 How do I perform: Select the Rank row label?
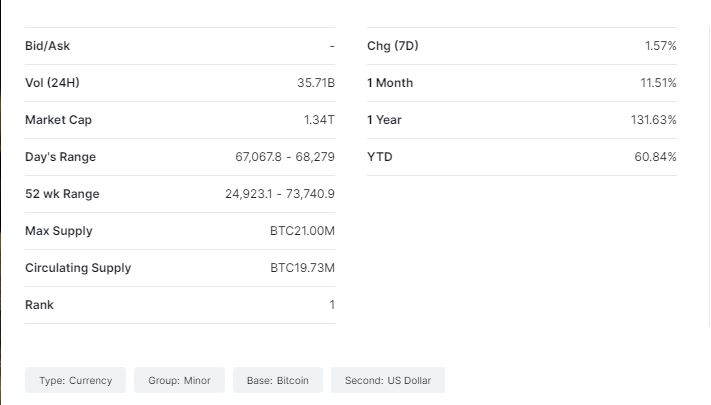[x=39, y=305]
